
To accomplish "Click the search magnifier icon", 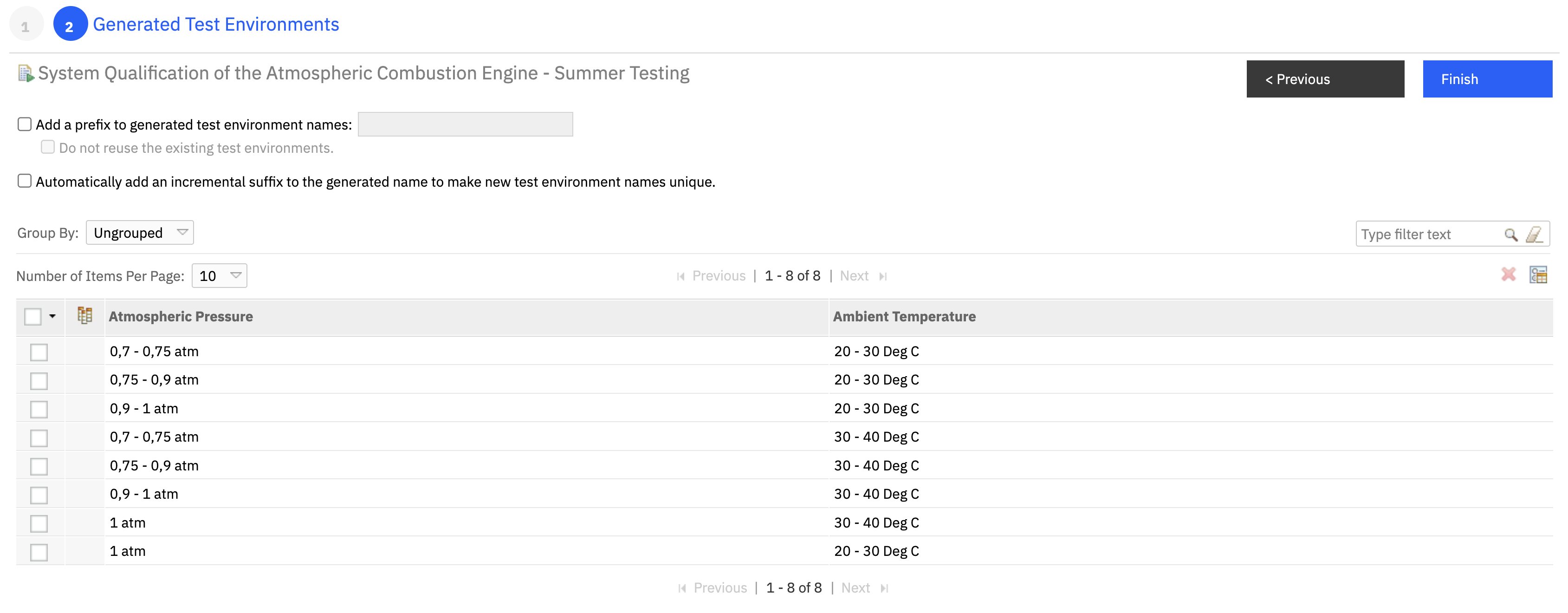I will click(x=1510, y=235).
